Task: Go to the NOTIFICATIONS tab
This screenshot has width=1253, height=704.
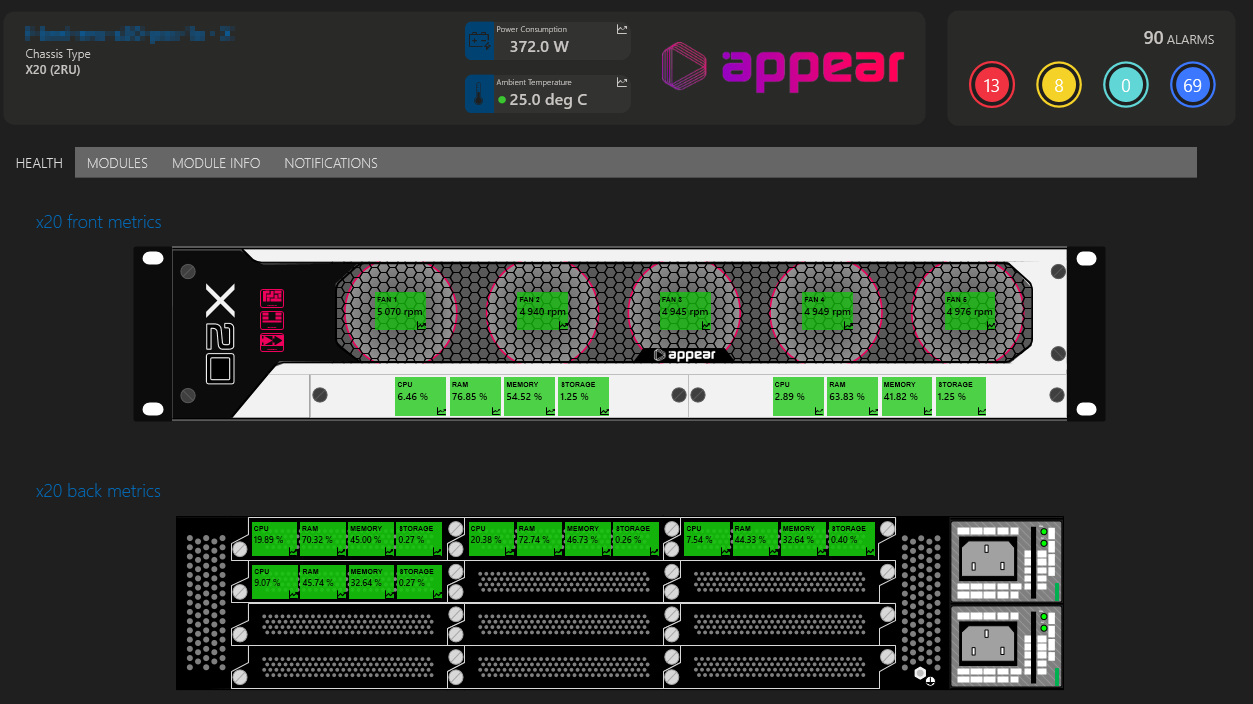Action: pyautogui.click(x=331, y=163)
